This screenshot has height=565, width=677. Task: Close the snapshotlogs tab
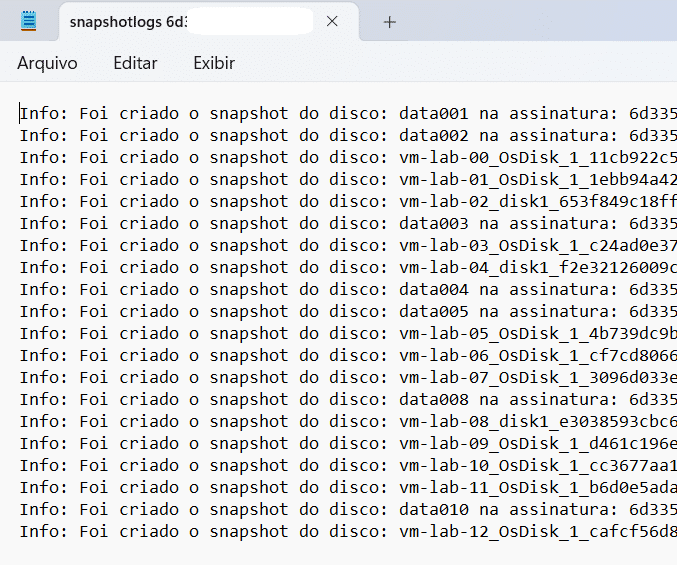point(332,21)
